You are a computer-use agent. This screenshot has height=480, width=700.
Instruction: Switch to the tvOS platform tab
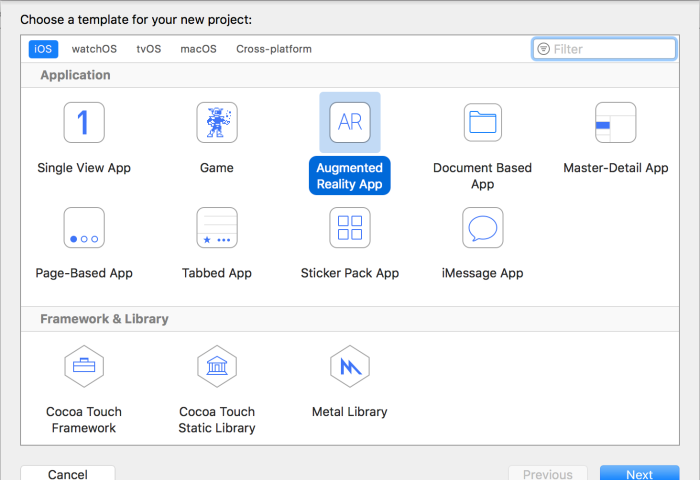click(x=149, y=49)
